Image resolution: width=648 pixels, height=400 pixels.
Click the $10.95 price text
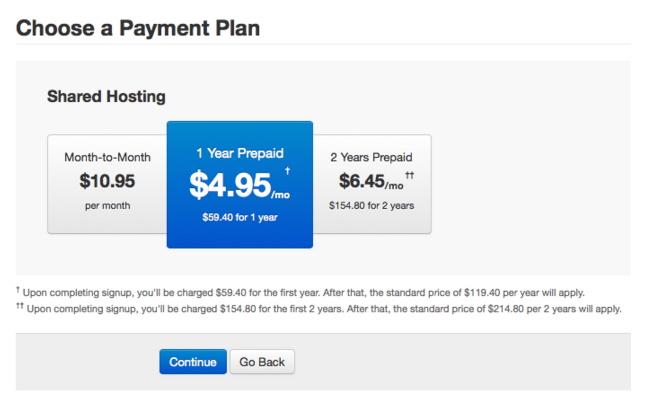point(106,182)
